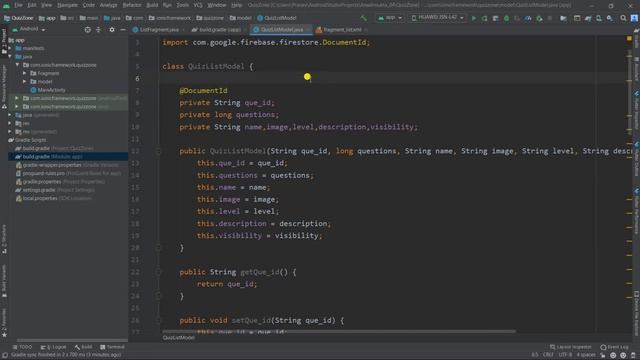
Task: Open the Refactor menu
Action: pyautogui.click(x=132, y=5)
